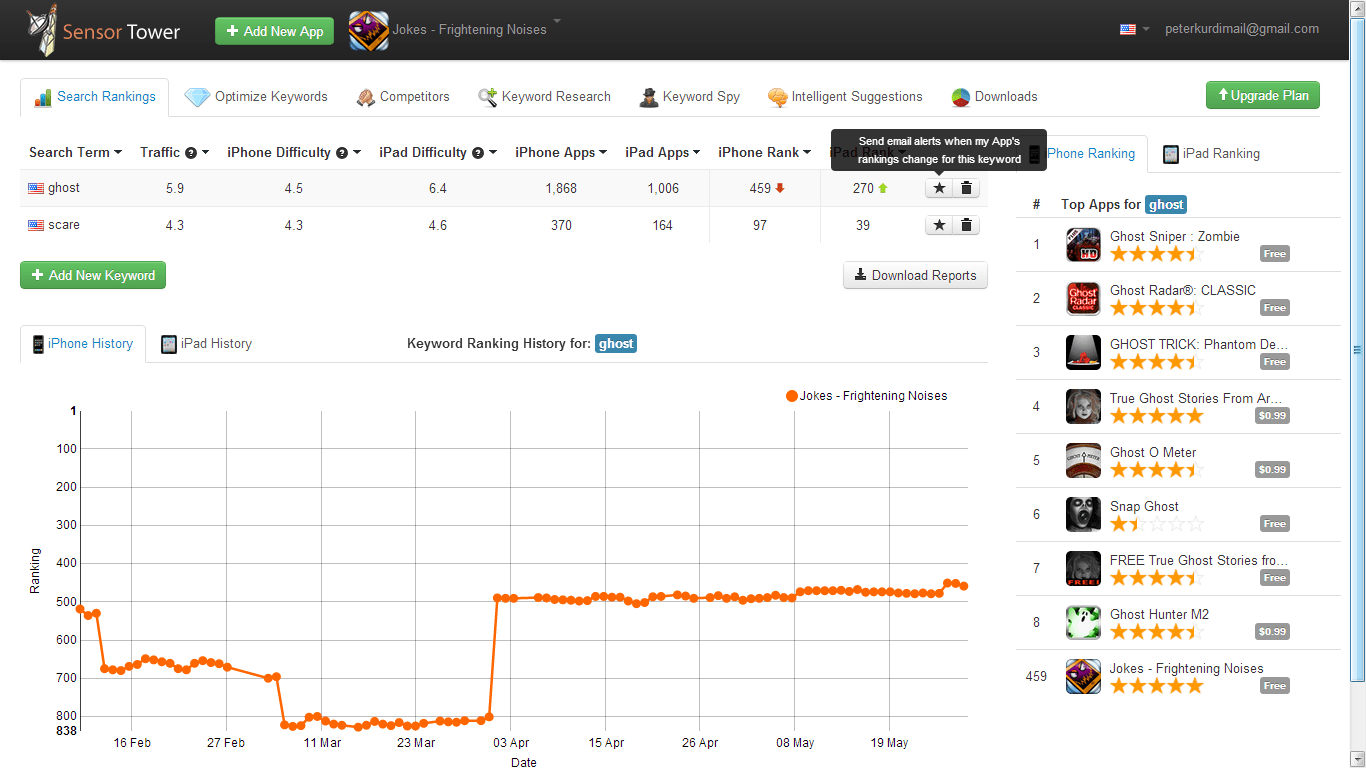The height and width of the screenshot is (768, 1366).
Task: Click the browser vertical scrollbar
Action: pos(1357,350)
